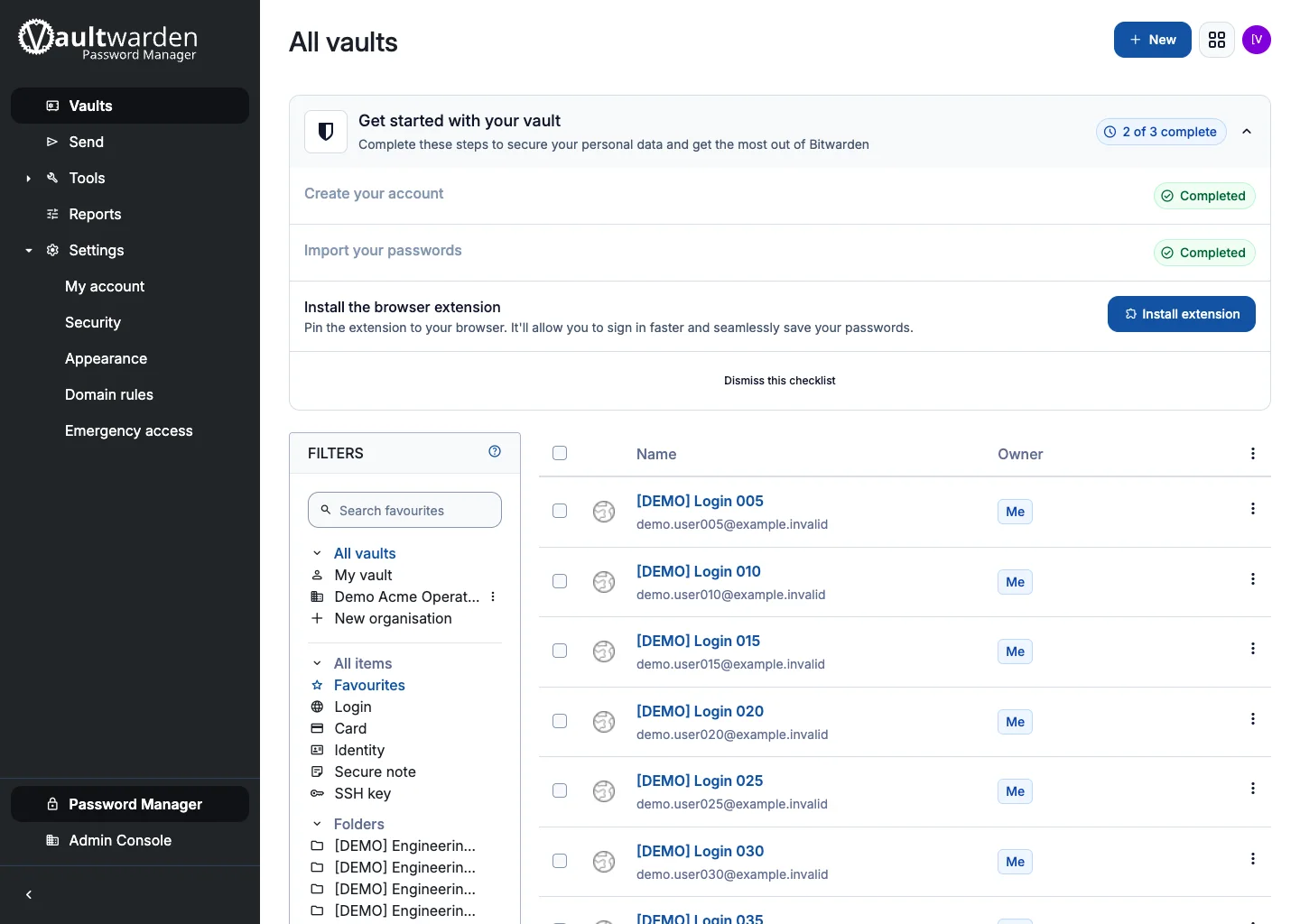Open options for Login 025 row
The width and height of the screenshot is (1300, 924).
(x=1253, y=789)
